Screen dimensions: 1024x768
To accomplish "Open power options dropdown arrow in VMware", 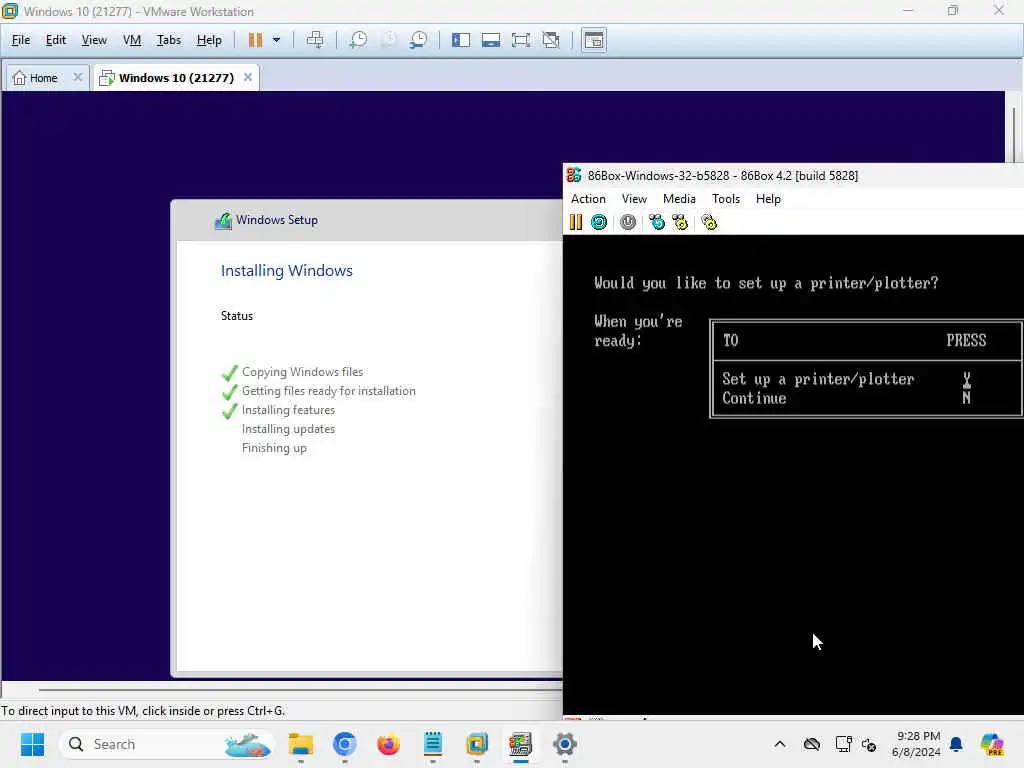I will click(x=276, y=40).
